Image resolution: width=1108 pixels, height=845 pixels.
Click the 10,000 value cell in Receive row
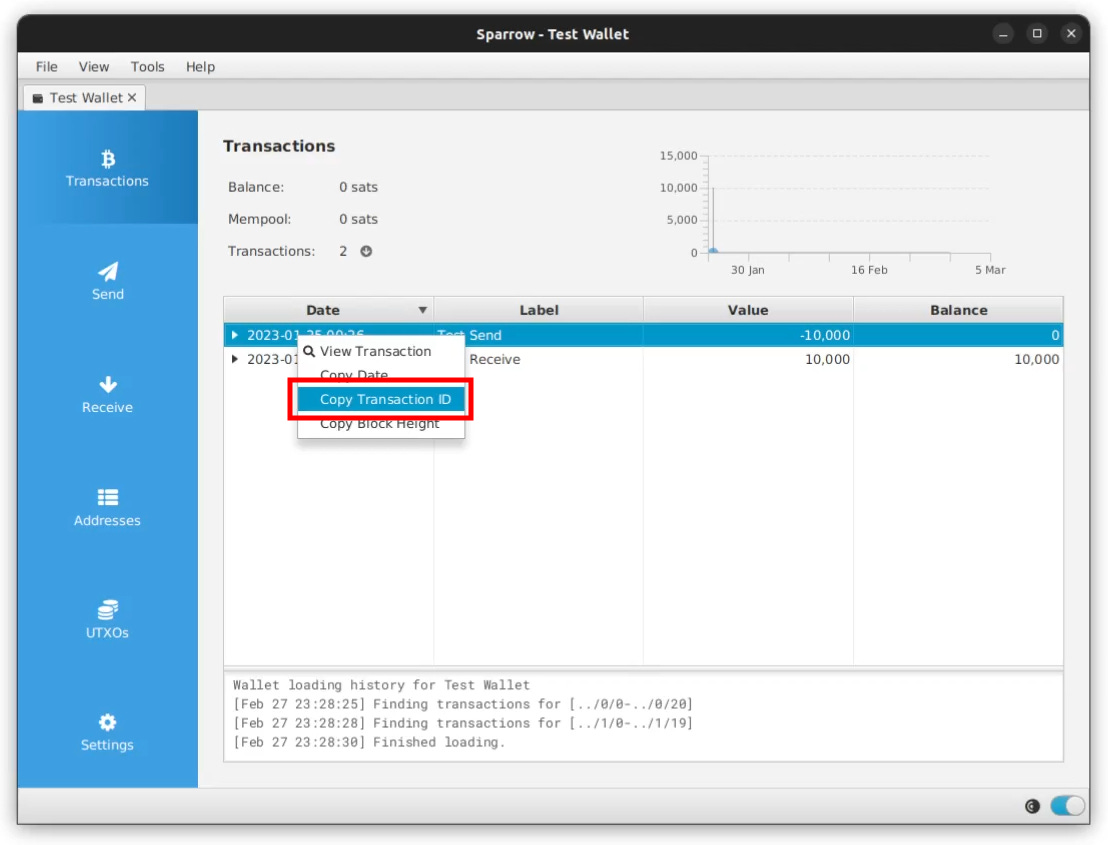coord(749,359)
